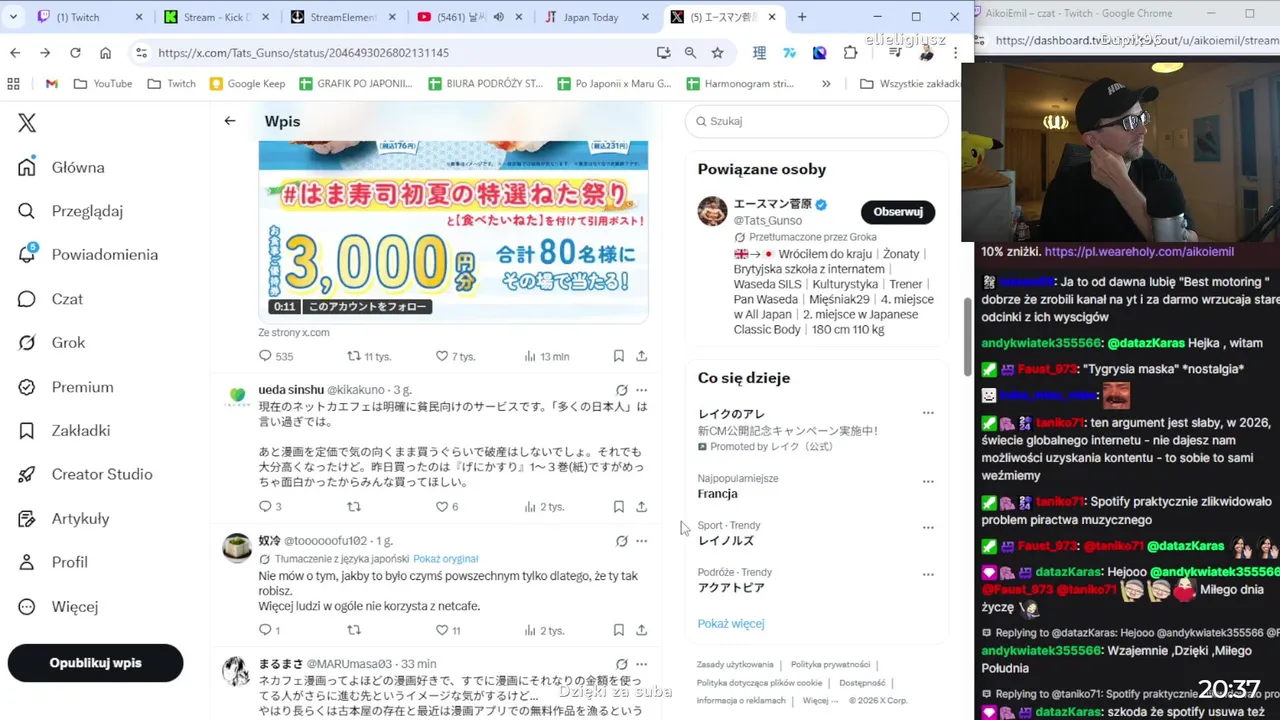Click Obserwuj to follow Tats_Gunso
The height and width of the screenshot is (720, 1280).
tap(898, 212)
